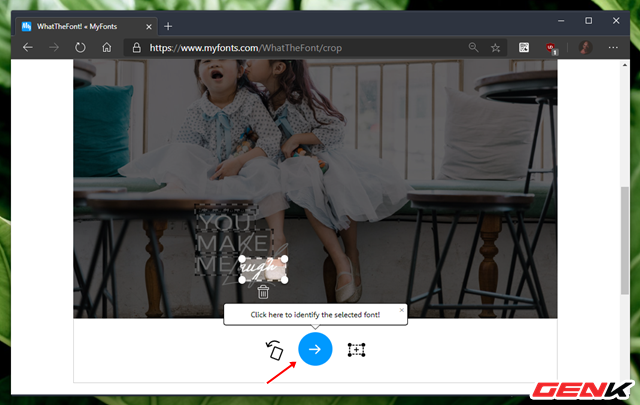Click the myfonts.com address bar
The width and height of the screenshot is (640, 405).
300,47
